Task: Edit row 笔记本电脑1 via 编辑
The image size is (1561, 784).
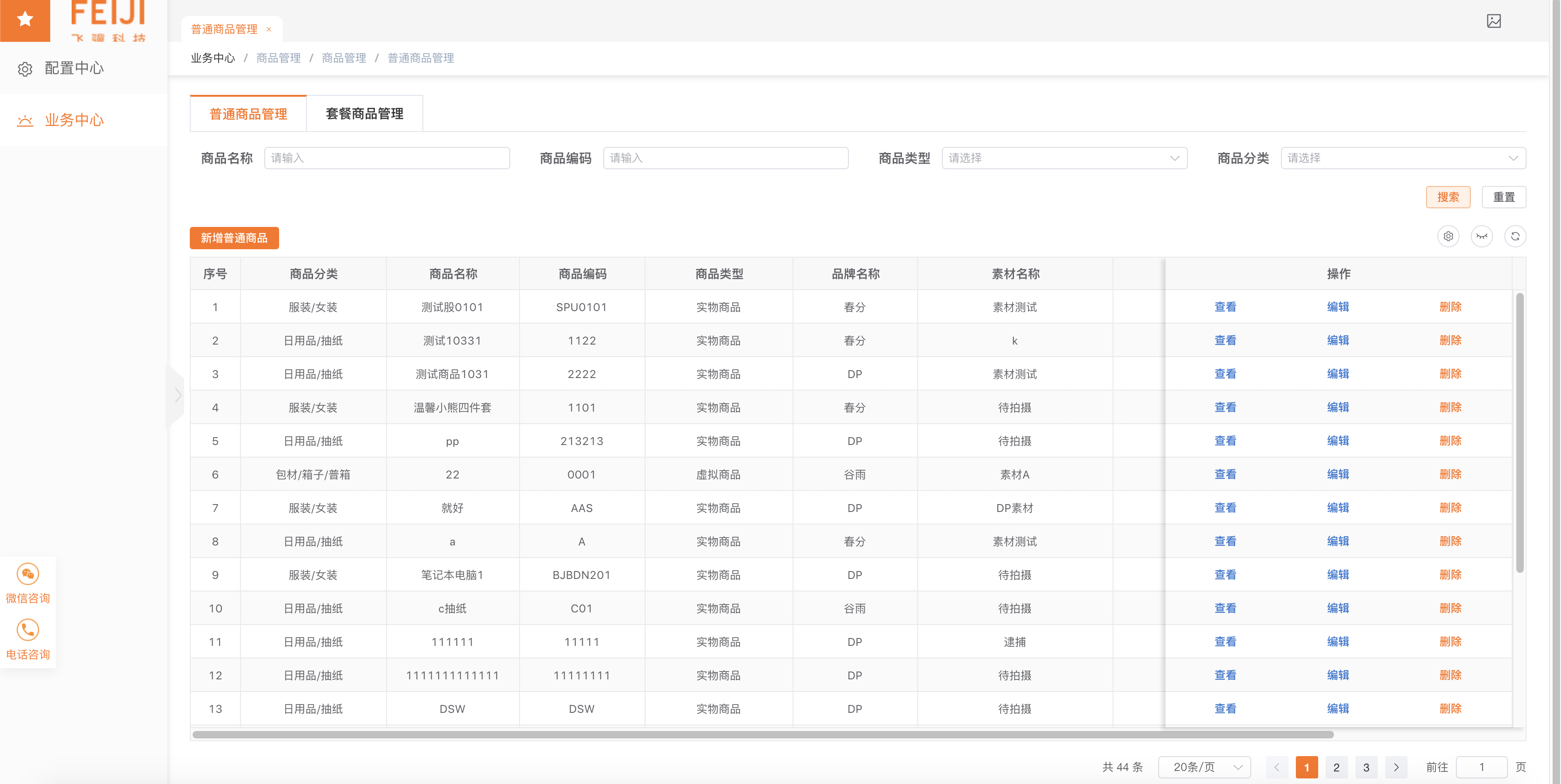Action: pyautogui.click(x=1338, y=574)
